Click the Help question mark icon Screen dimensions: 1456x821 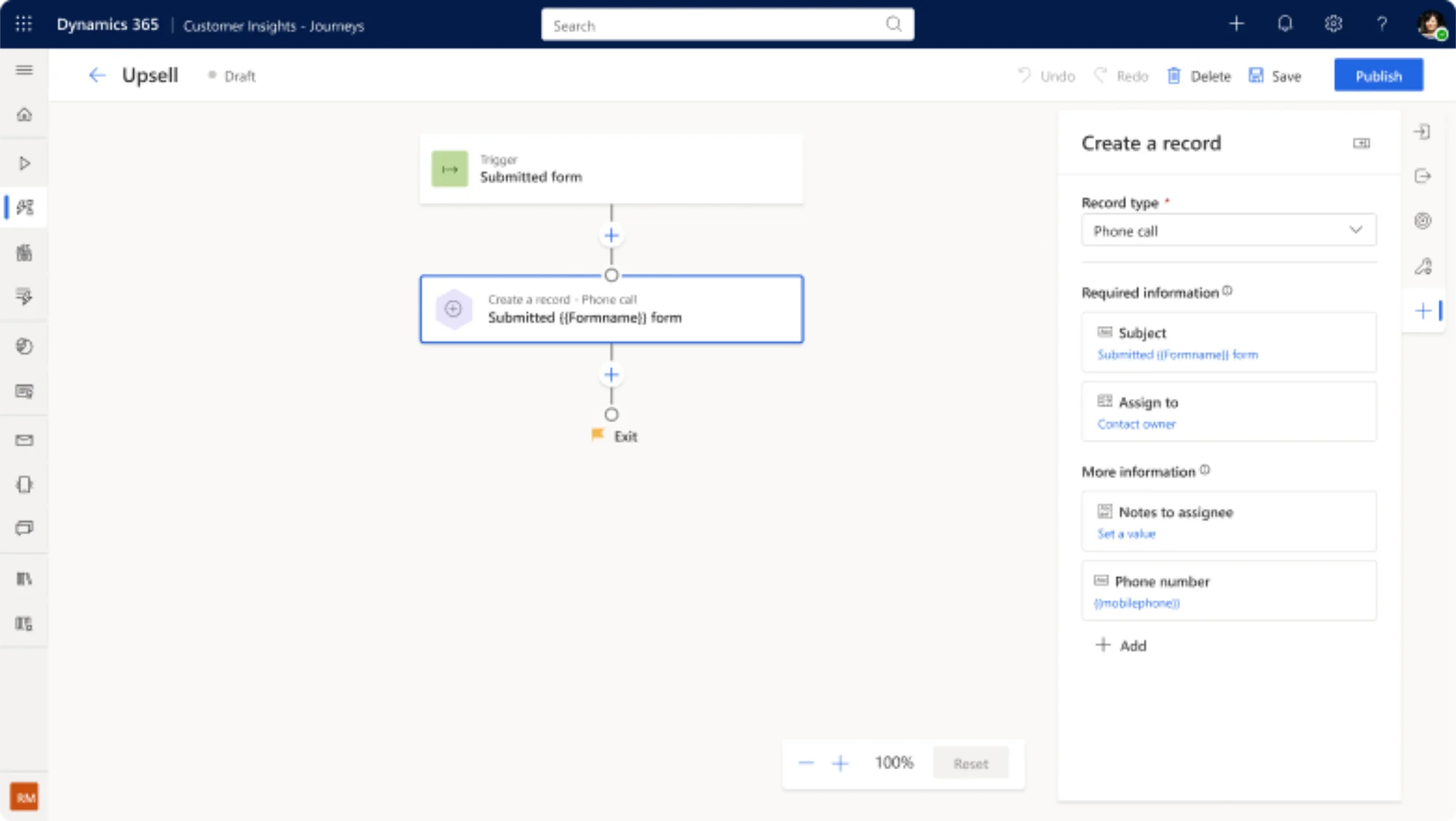1382,24
